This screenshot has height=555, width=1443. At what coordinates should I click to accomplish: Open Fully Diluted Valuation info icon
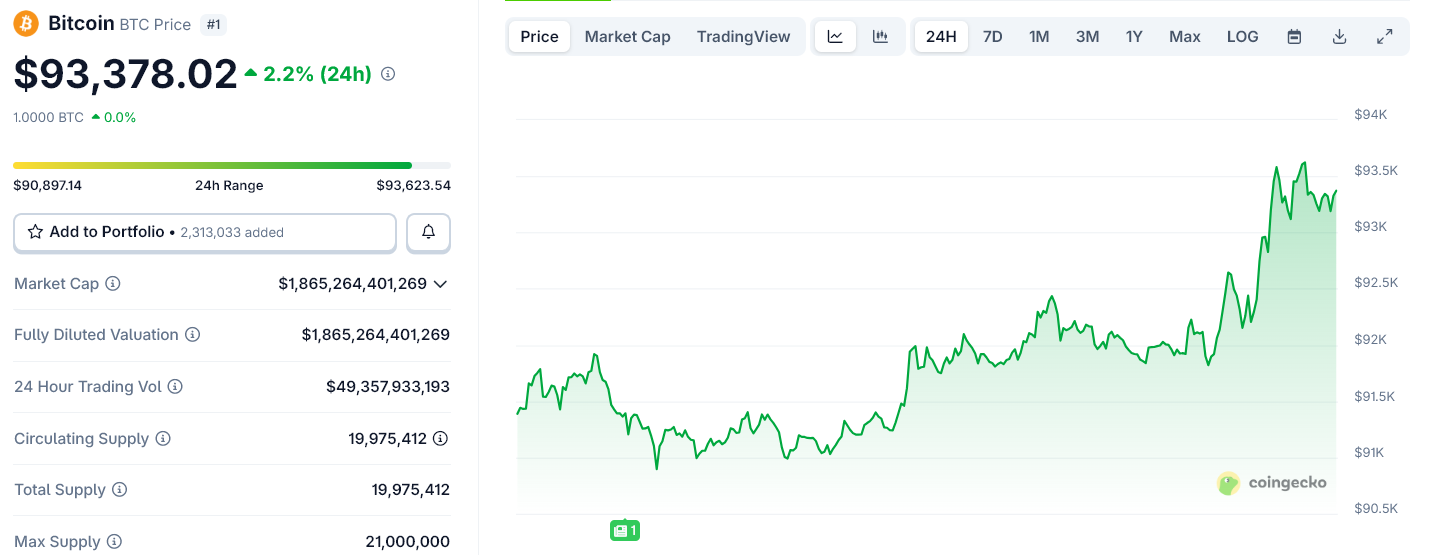click(192, 335)
